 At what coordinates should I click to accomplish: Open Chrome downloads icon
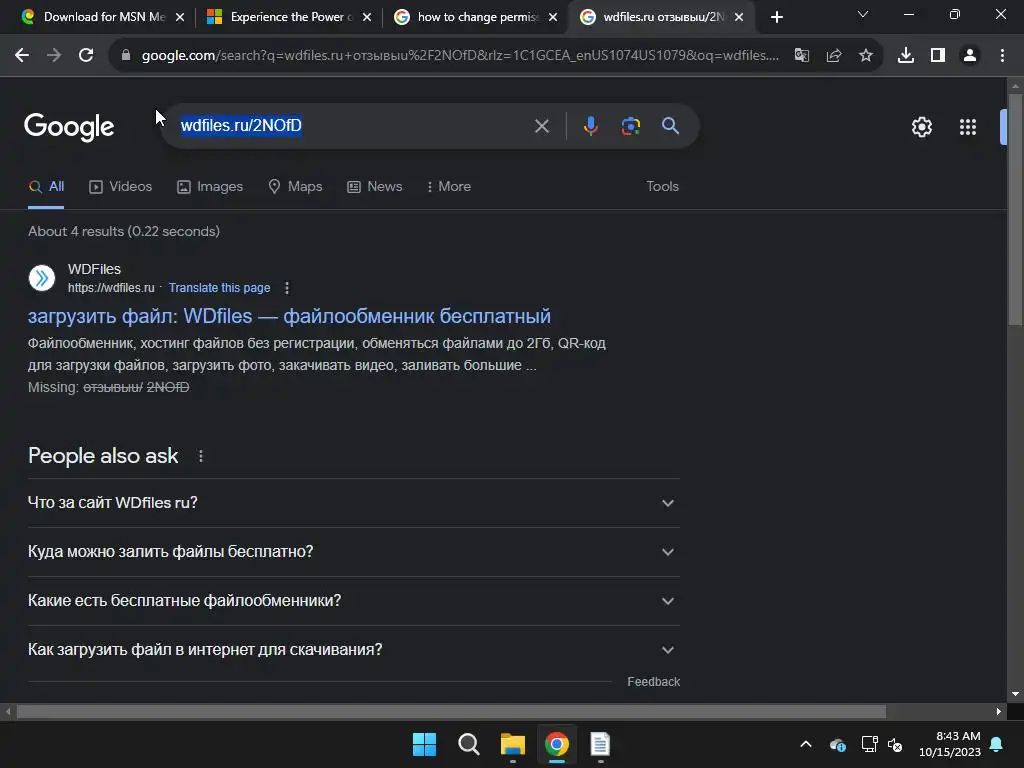905,56
